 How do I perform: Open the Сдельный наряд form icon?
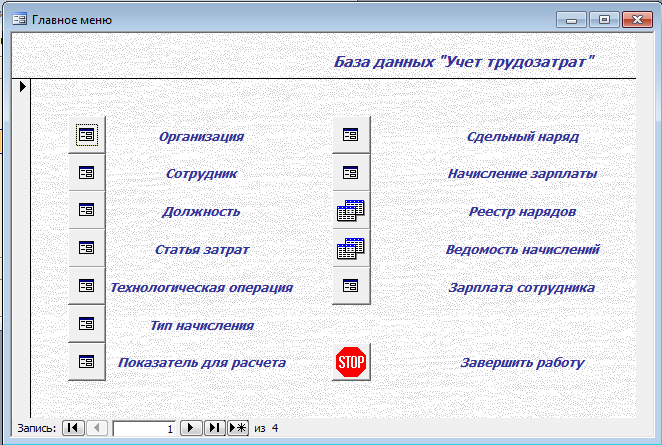pos(351,135)
